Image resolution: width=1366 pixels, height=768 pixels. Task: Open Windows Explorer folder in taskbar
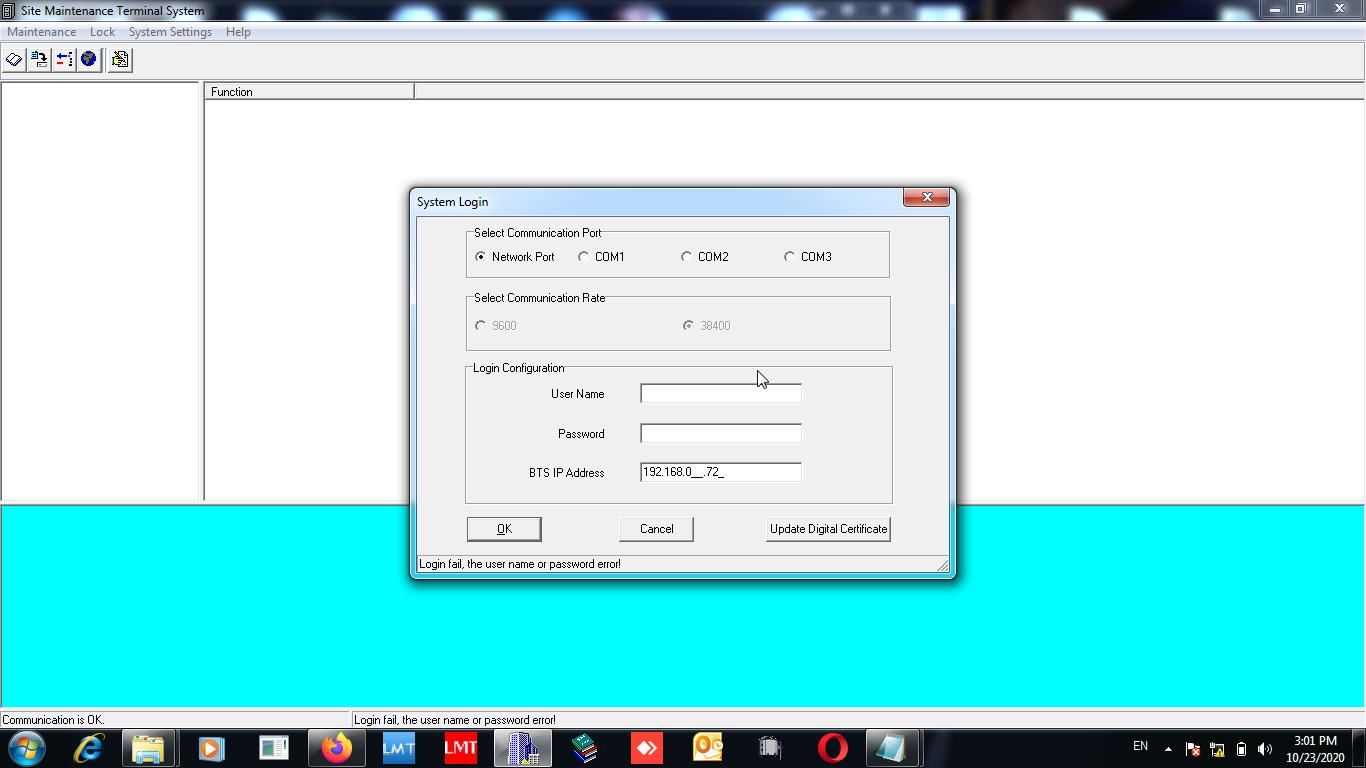click(148, 748)
